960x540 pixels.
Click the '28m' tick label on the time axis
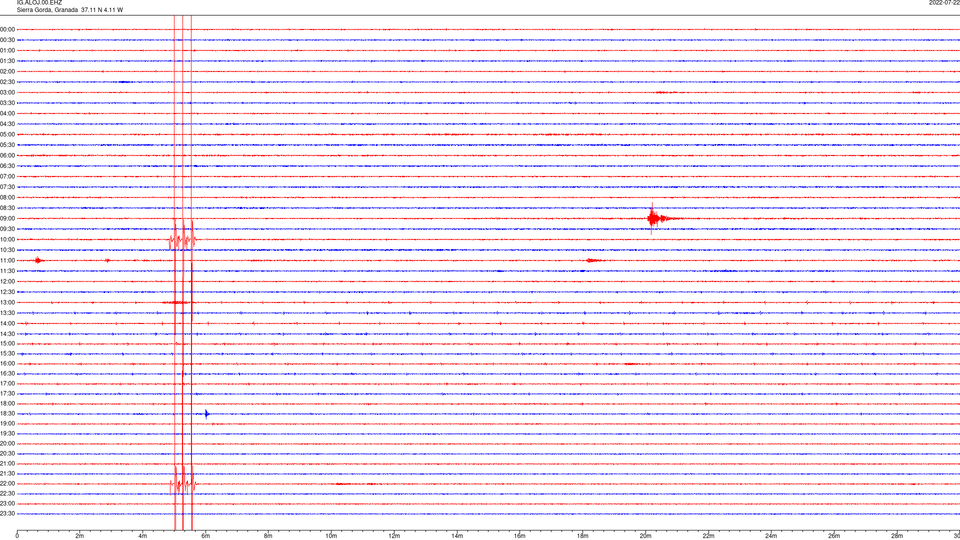pyautogui.click(x=897, y=536)
